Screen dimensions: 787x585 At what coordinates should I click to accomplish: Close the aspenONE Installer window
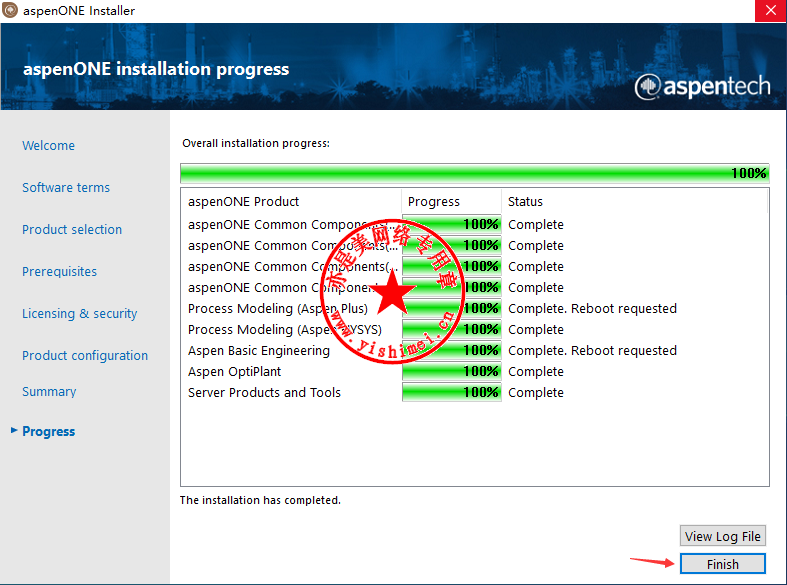[x=770, y=11]
